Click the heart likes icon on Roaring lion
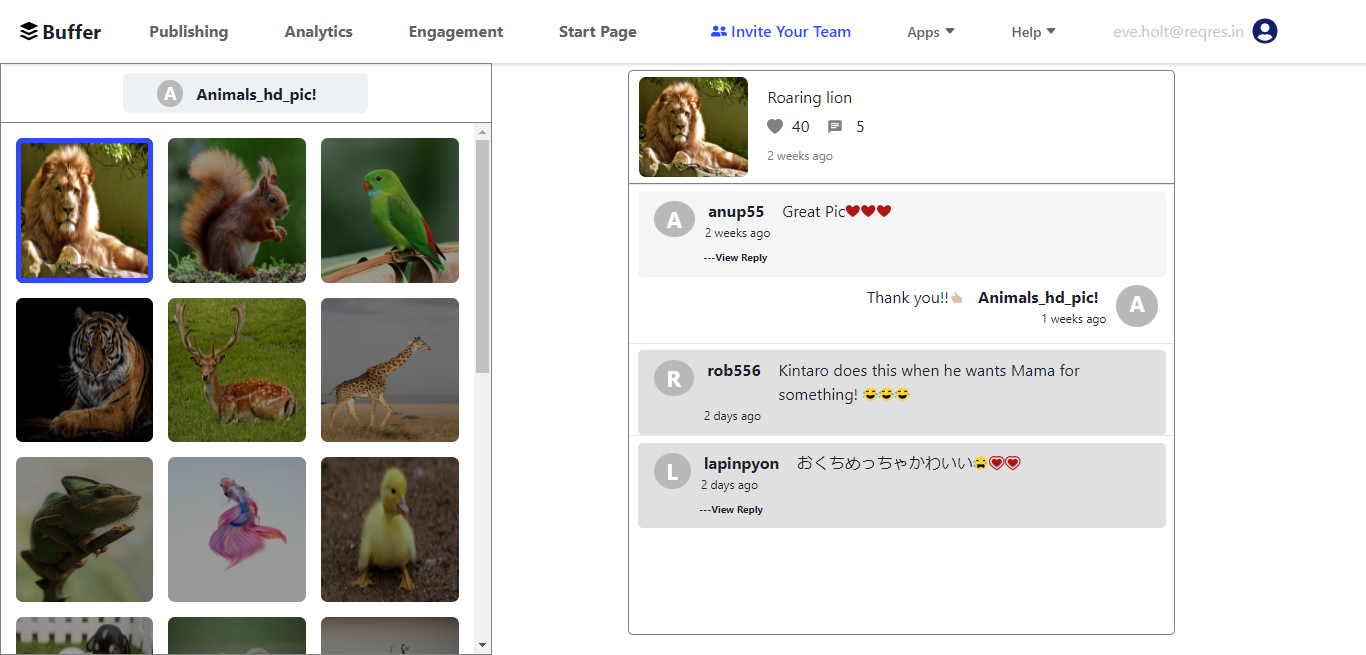The image size is (1366, 655). click(x=775, y=127)
